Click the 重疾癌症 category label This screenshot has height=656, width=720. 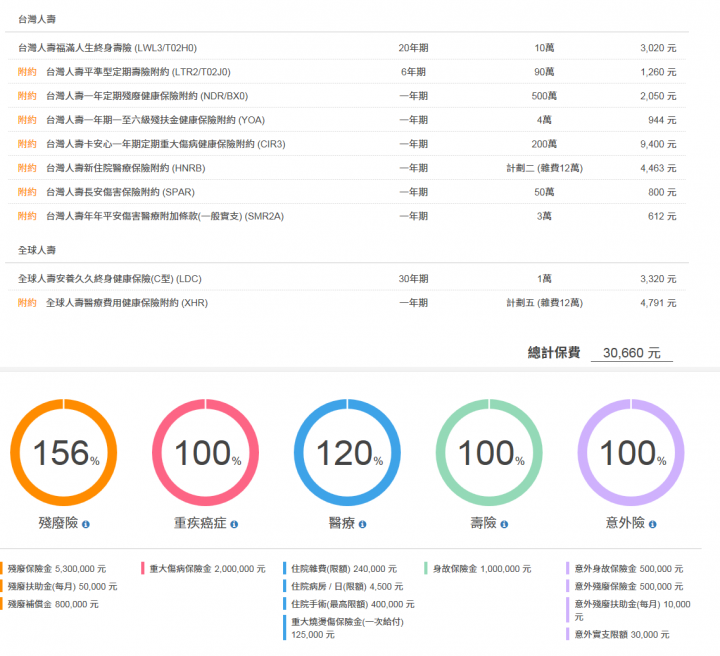coord(200,523)
